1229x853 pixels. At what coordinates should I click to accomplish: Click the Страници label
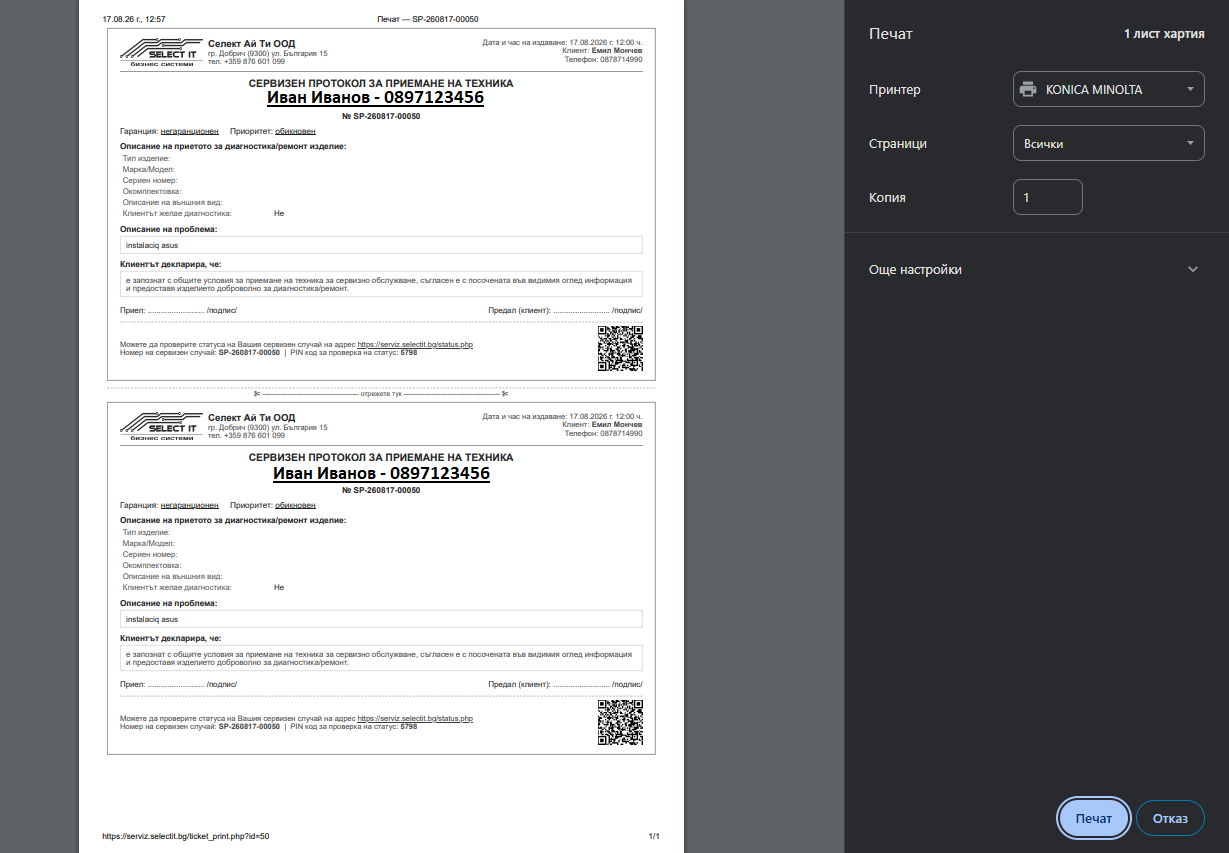click(898, 143)
